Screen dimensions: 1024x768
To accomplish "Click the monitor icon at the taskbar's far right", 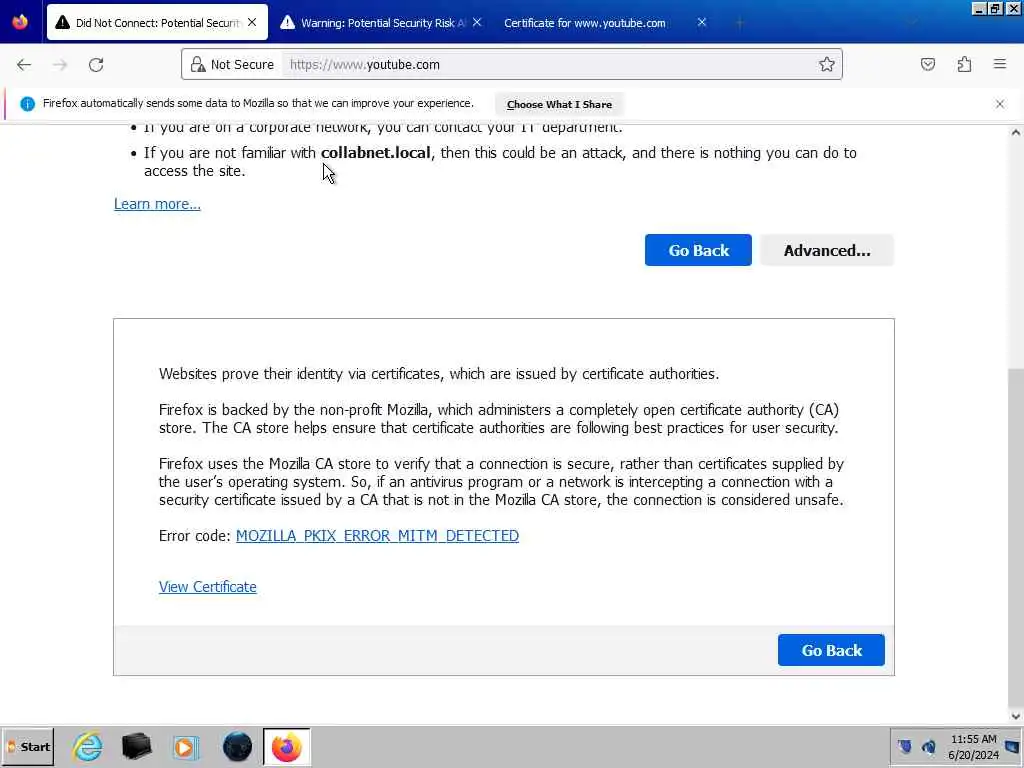I will pyautogui.click(x=1013, y=746).
